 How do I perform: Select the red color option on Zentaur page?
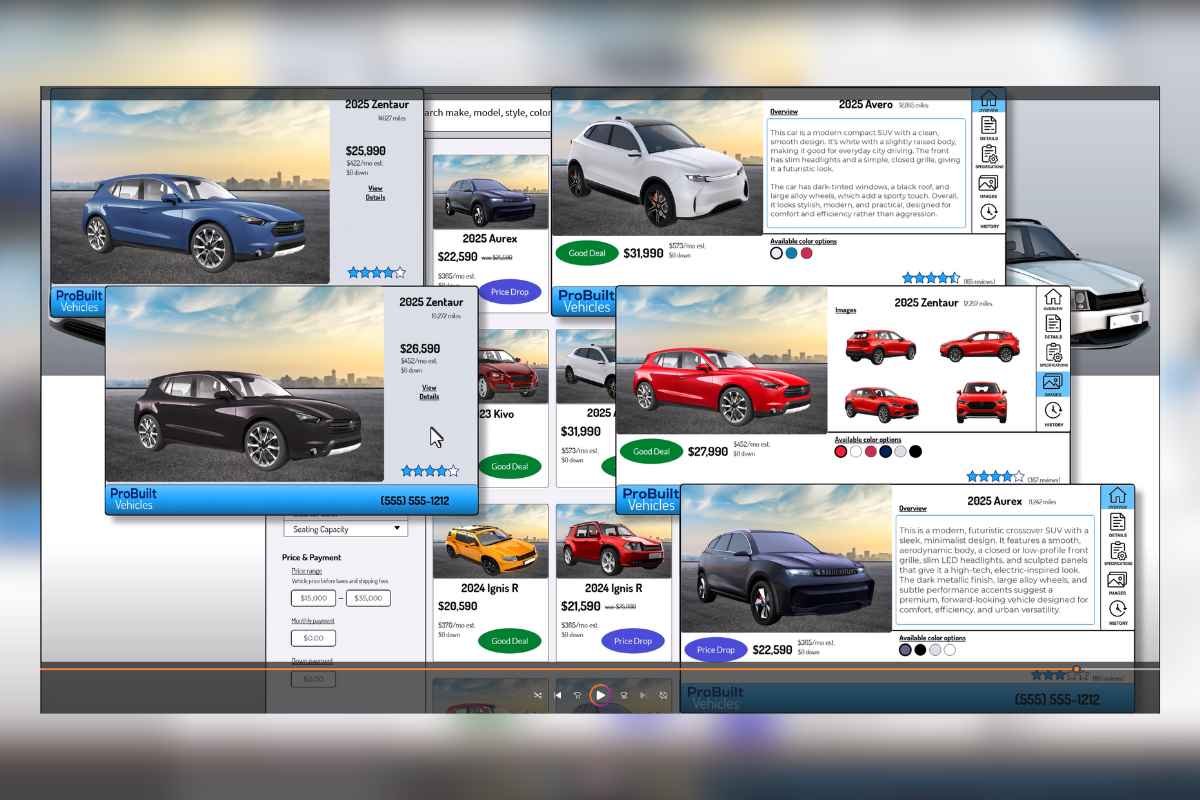(841, 451)
